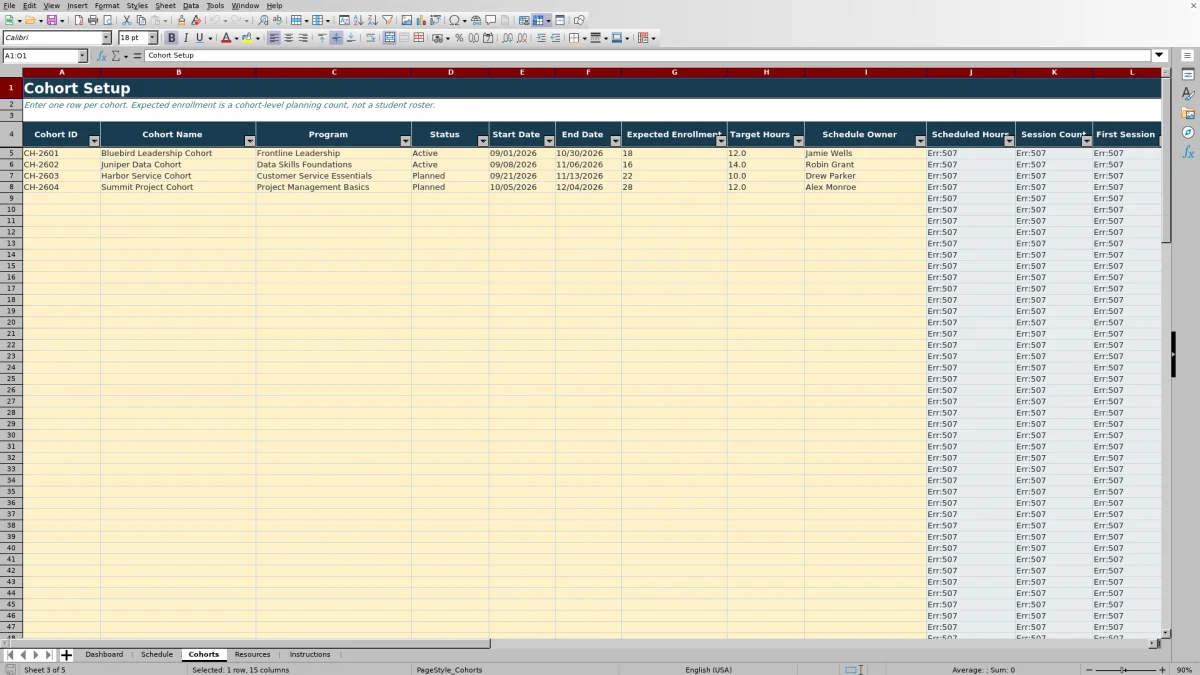Jump to last sheet navigation arrow

[49, 655]
